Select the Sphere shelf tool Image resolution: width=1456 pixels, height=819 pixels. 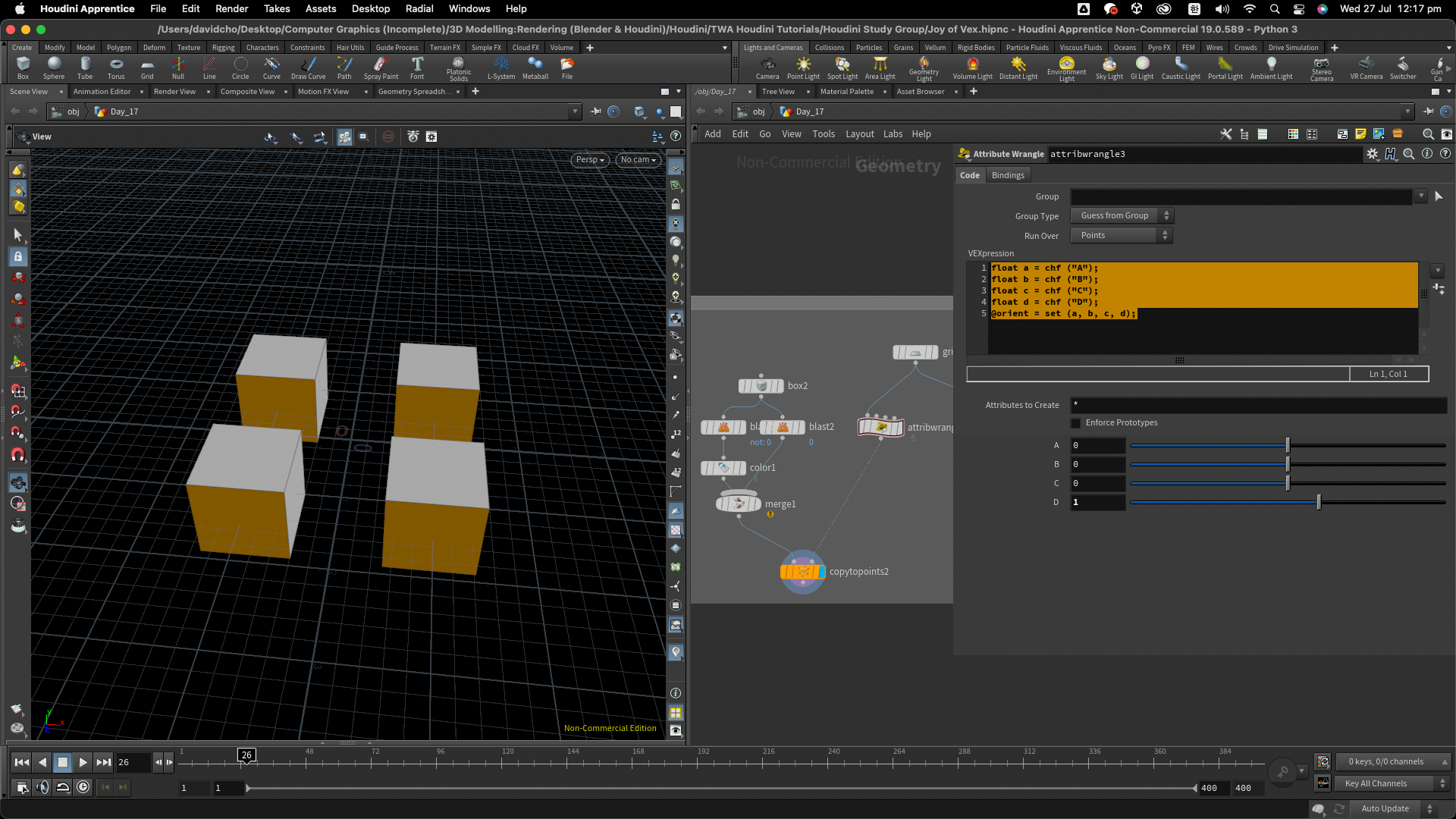click(54, 67)
